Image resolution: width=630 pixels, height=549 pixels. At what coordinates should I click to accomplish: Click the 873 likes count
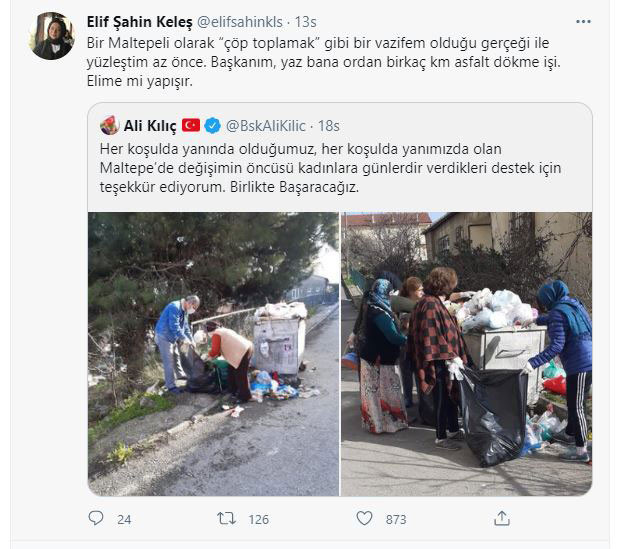pos(396,520)
